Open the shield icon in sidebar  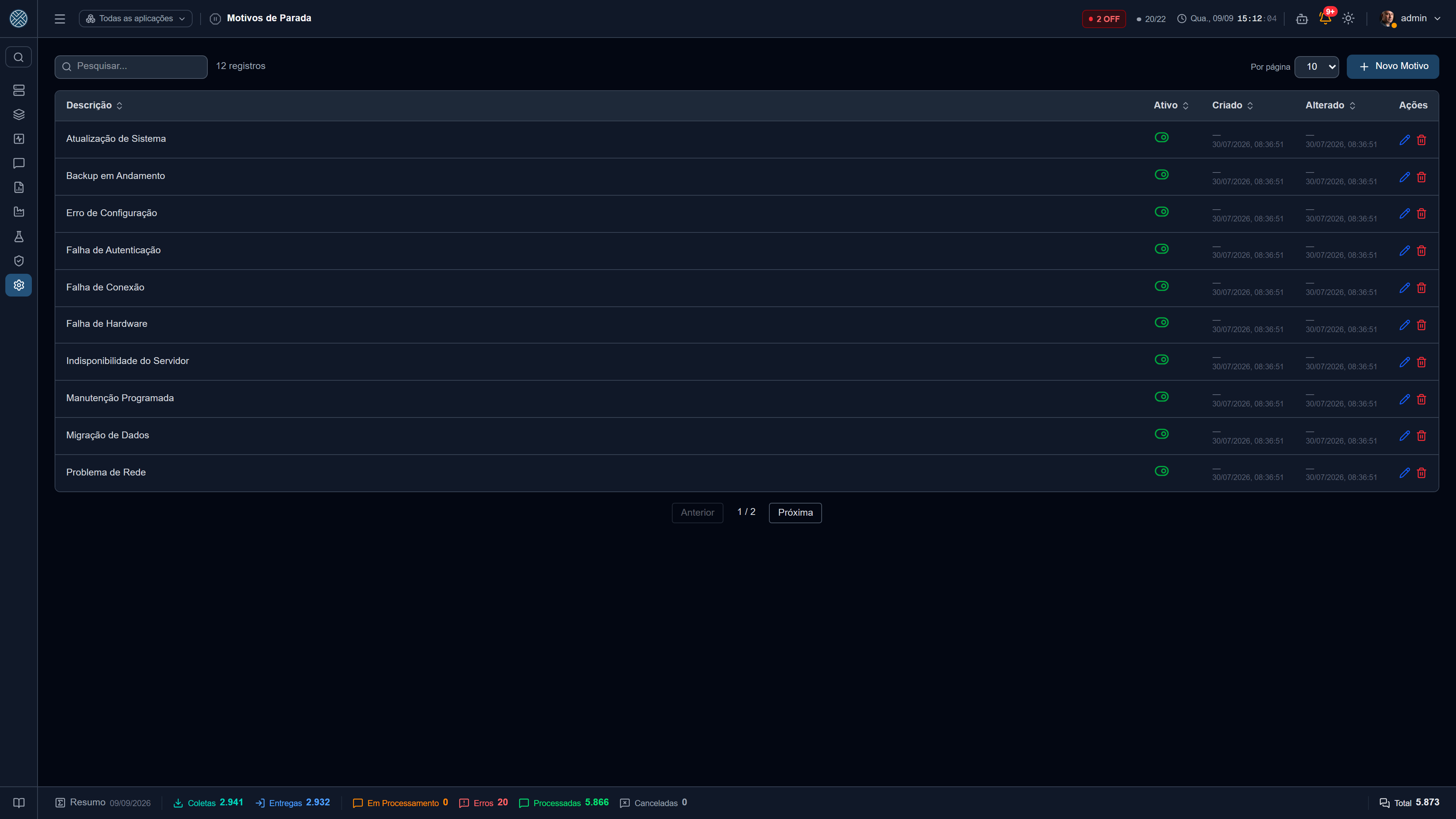19,260
